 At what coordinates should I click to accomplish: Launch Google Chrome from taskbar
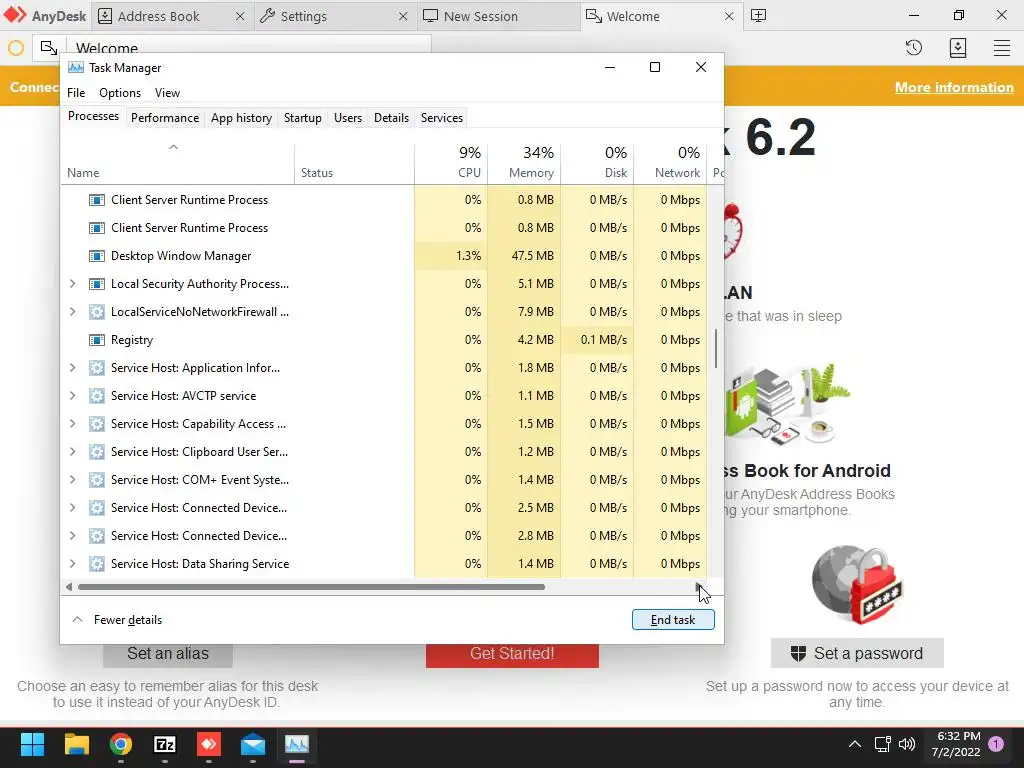tap(121, 744)
